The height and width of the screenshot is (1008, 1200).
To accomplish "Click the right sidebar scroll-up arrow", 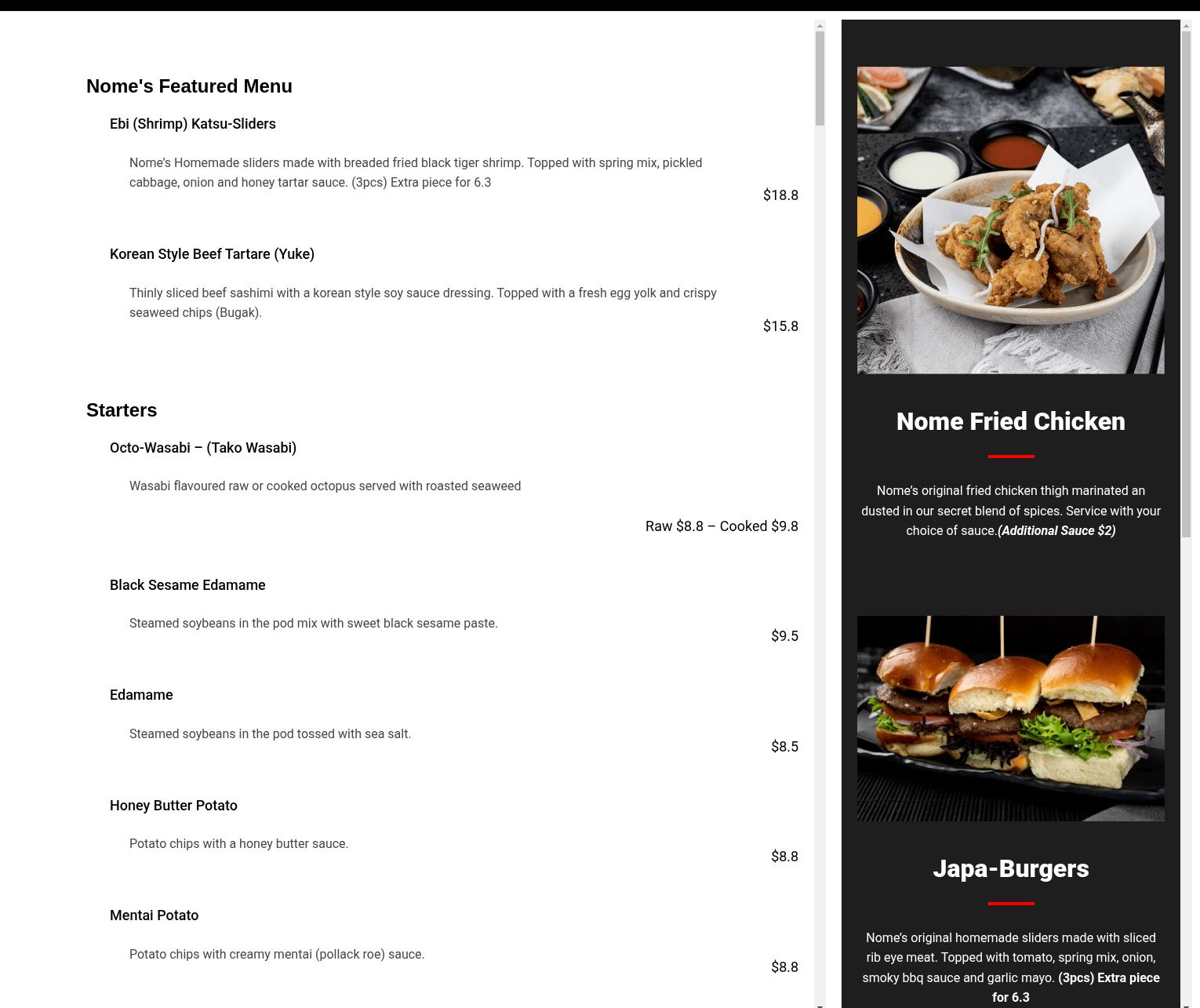I will point(1186,26).
